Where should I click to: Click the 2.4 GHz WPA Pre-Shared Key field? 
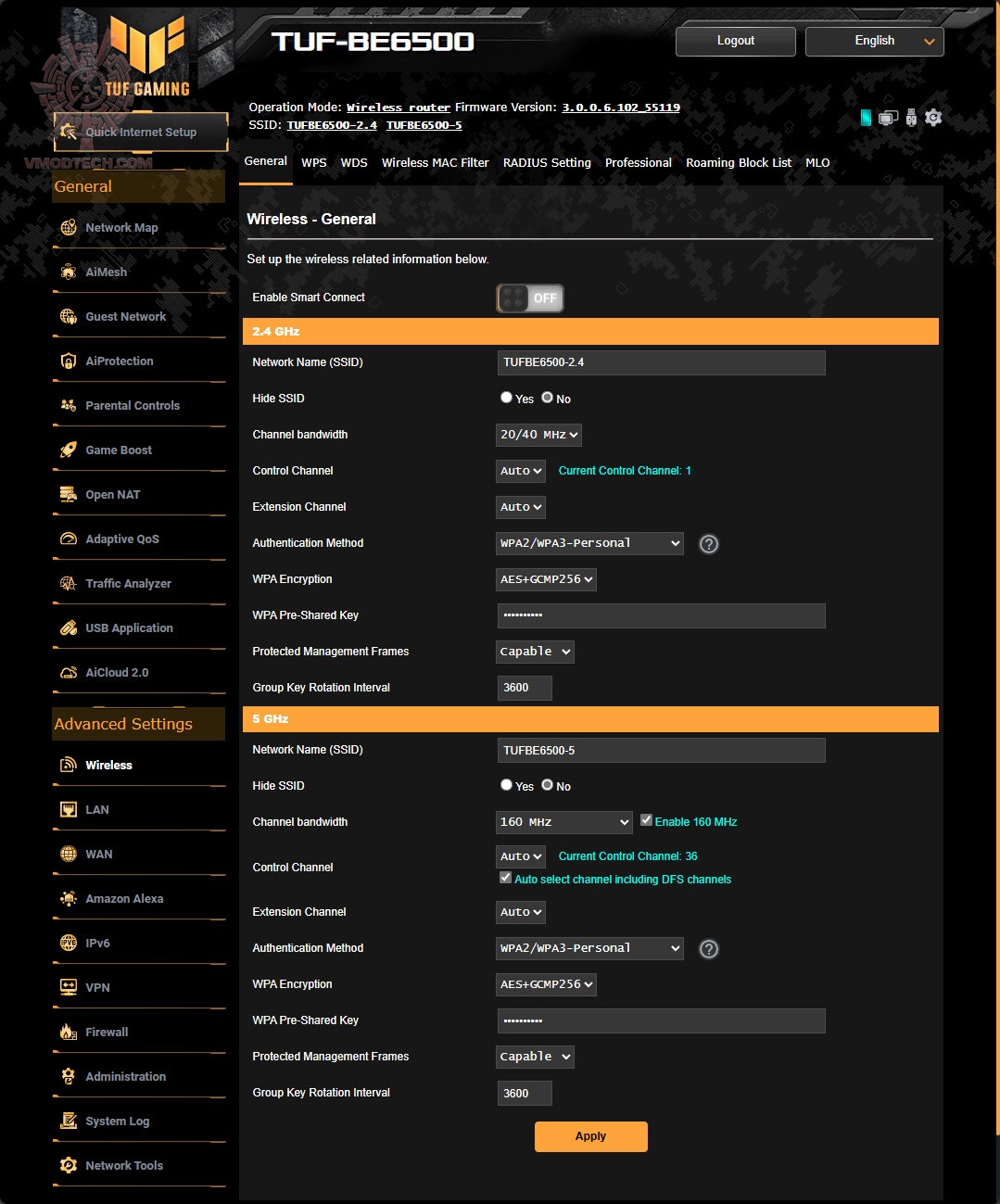click(662, 615)
